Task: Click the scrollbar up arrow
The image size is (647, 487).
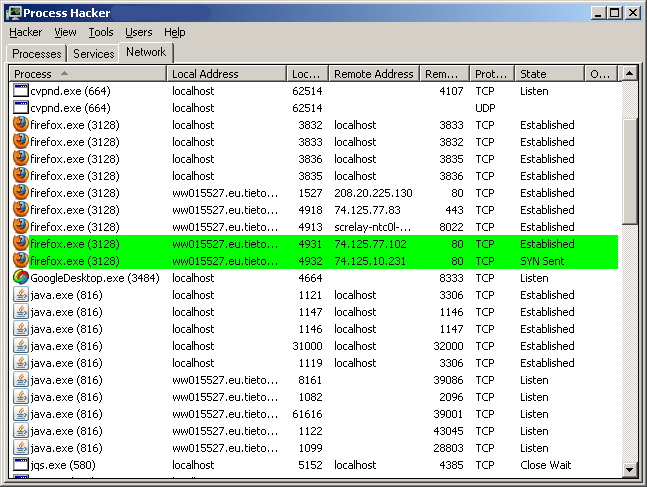Action: click(x=629, y=74)
